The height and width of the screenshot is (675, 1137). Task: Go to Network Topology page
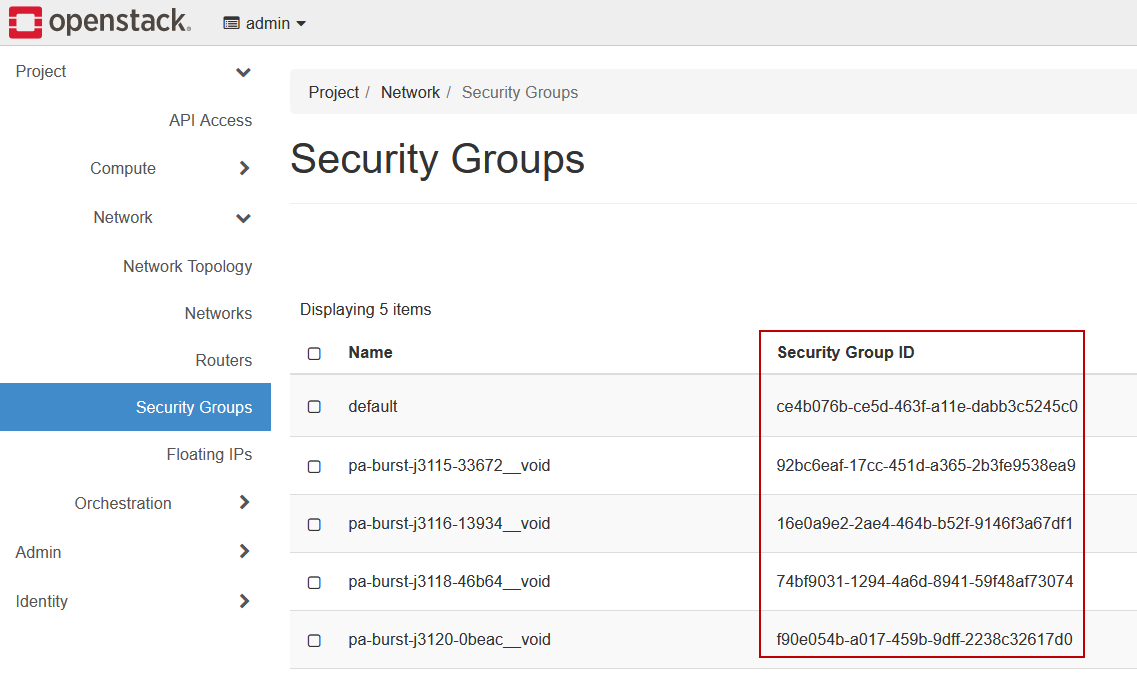click(x=187, y=266)
